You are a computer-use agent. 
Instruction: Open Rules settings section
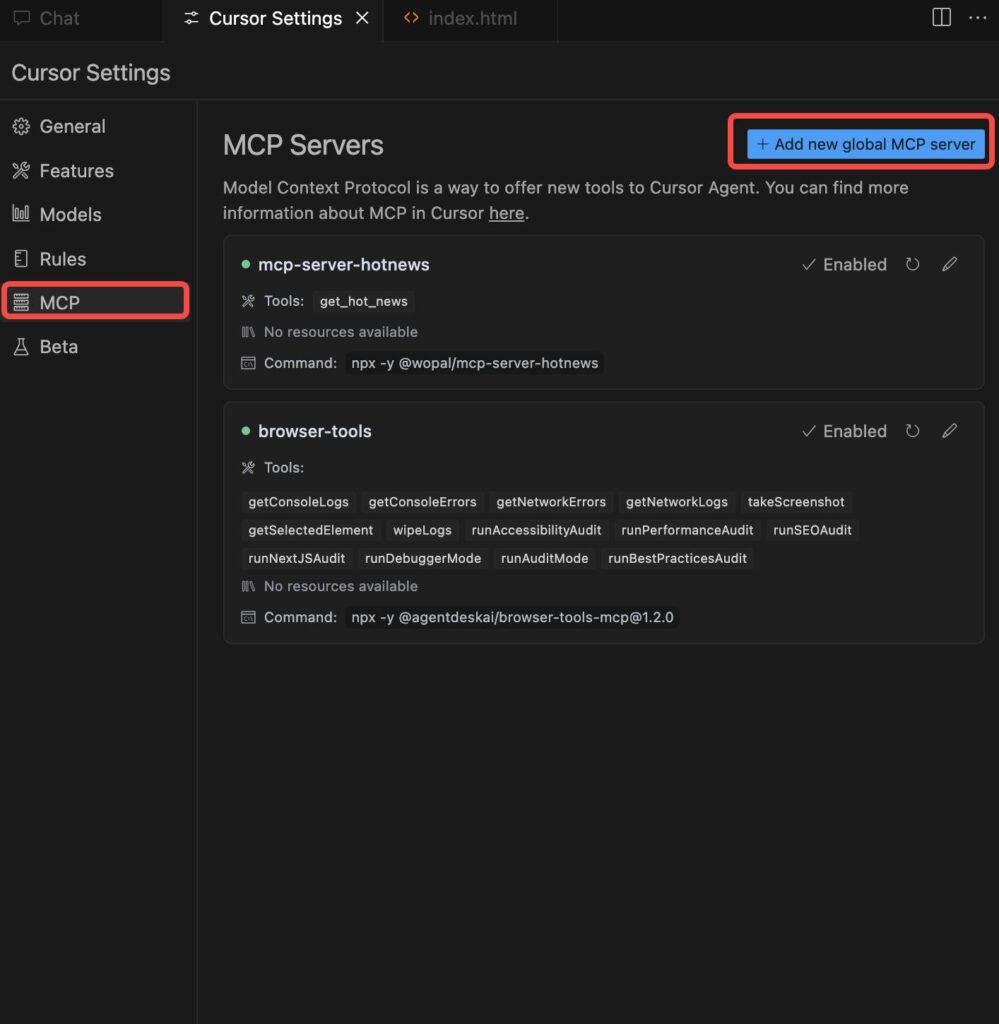(x=62, y=259)
